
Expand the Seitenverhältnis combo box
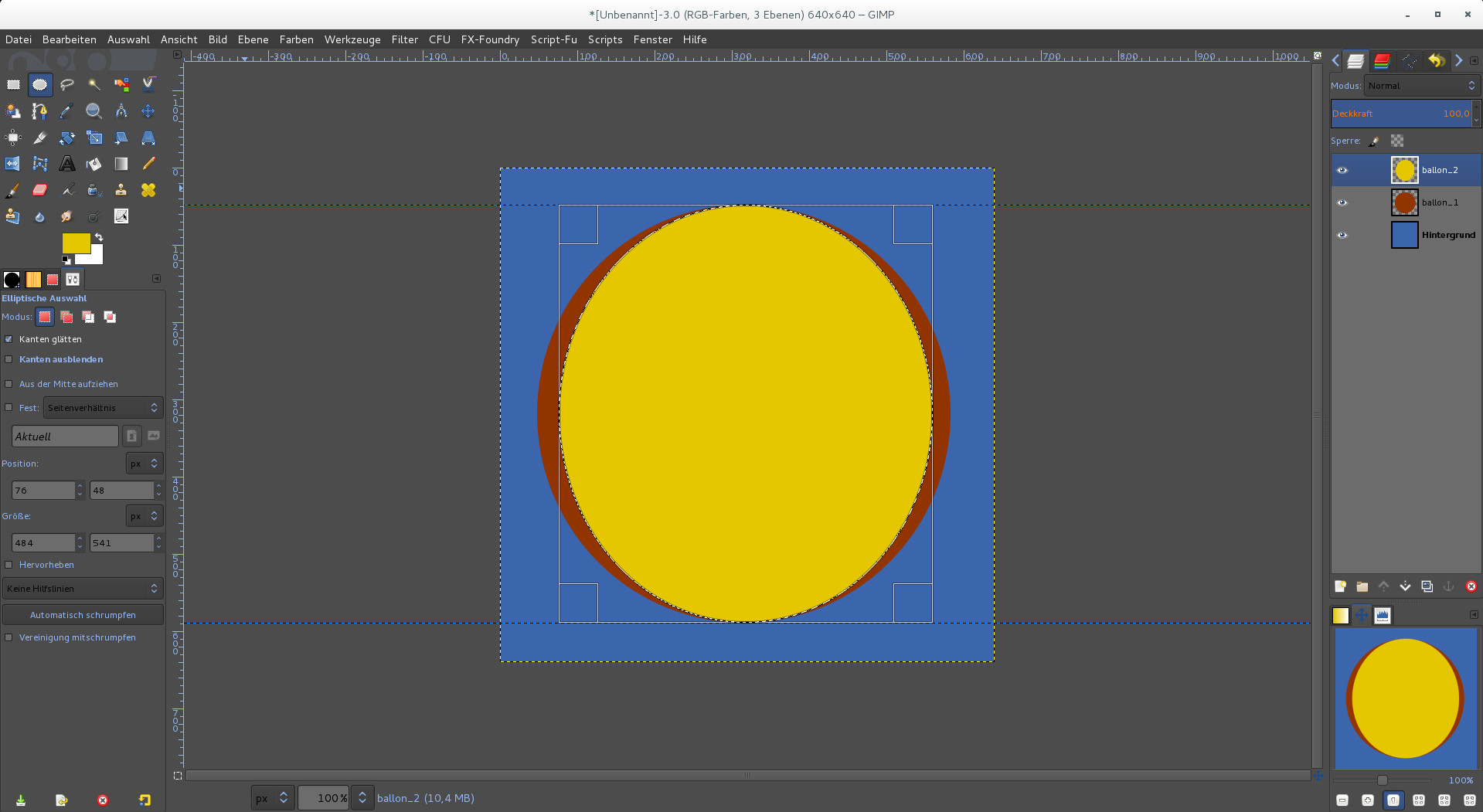(x=102, y=408)
